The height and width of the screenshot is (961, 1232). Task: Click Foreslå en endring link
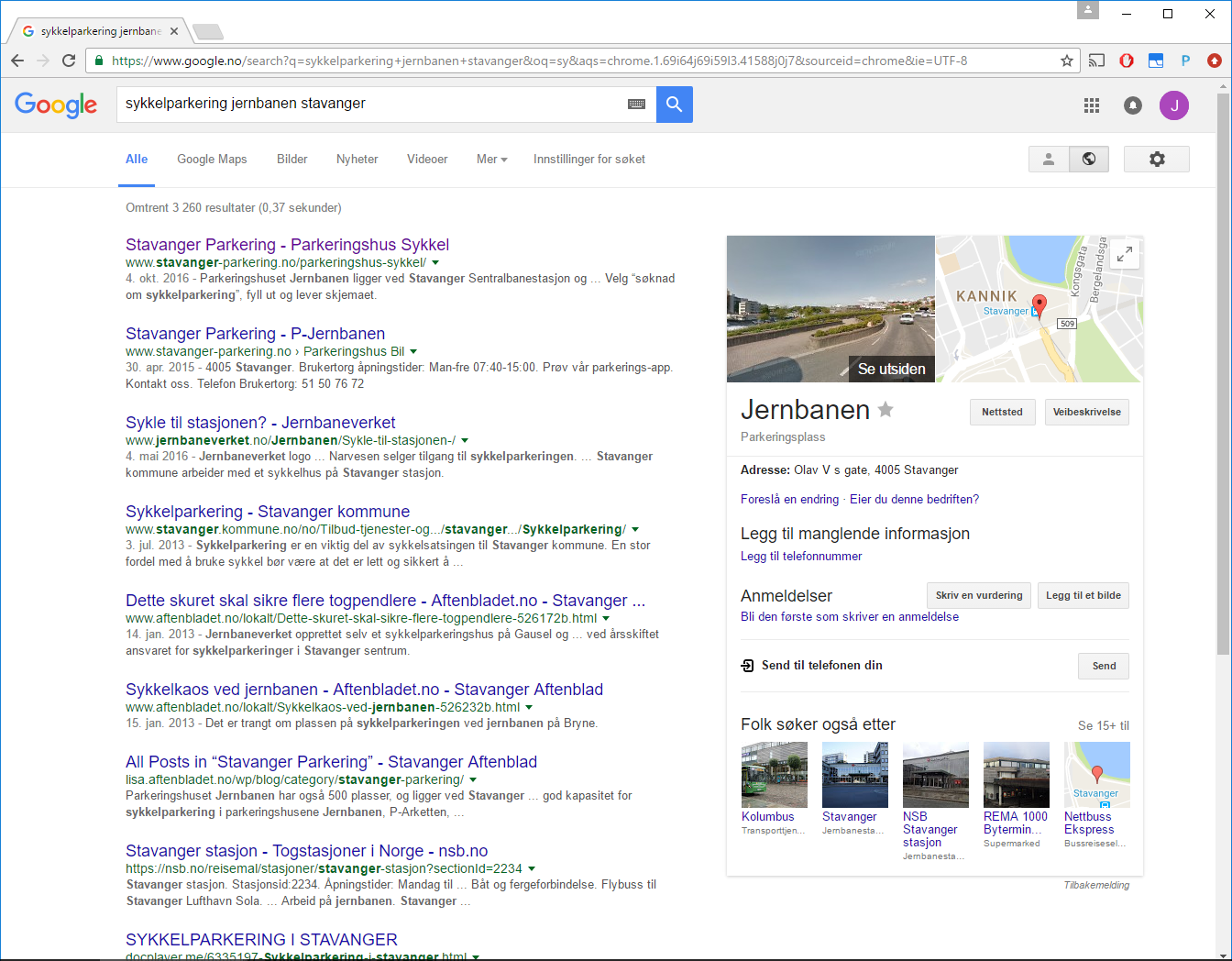coord(789,499)
